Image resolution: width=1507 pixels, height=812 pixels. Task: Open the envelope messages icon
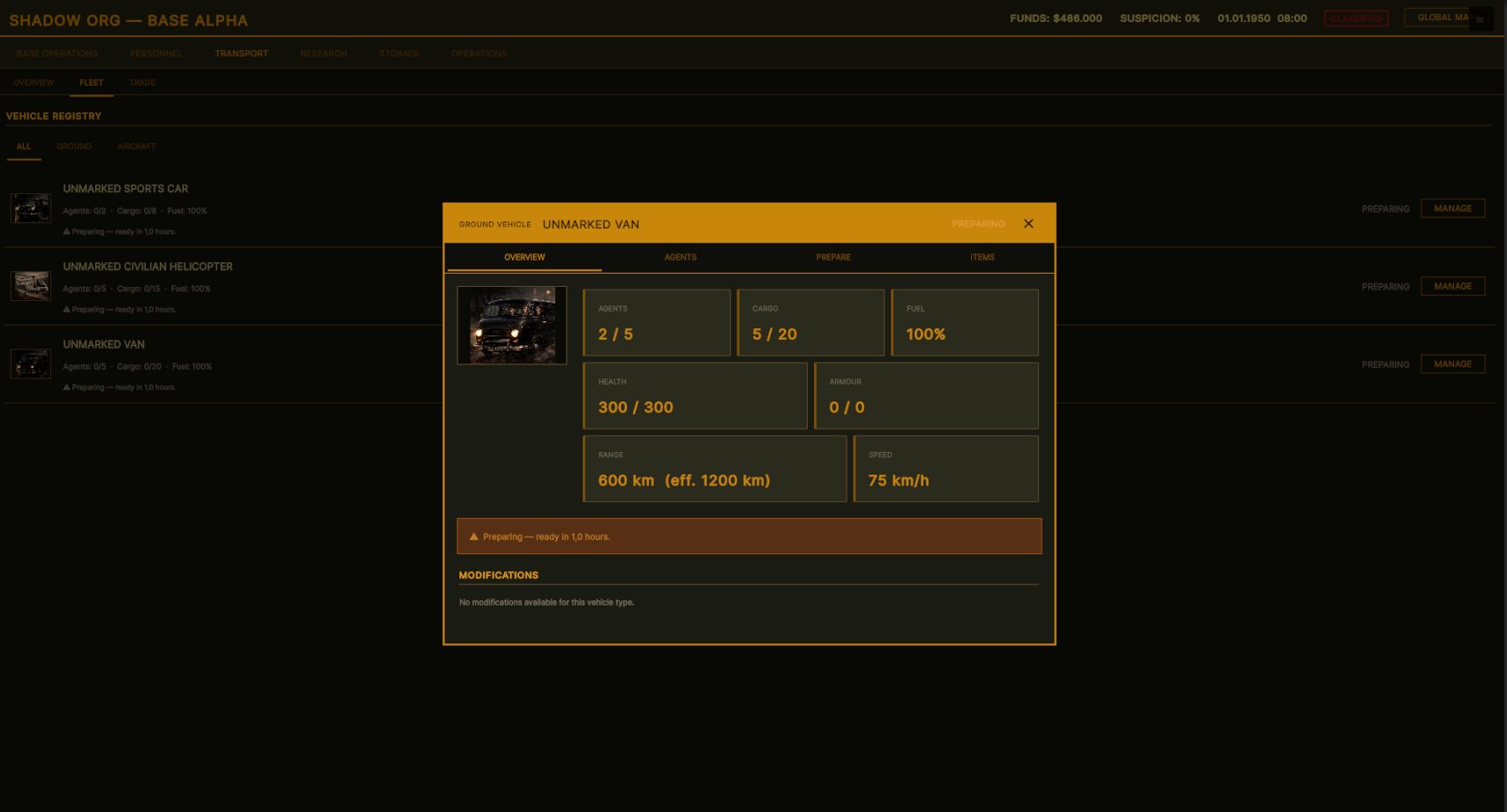(x=1481, y=19)
